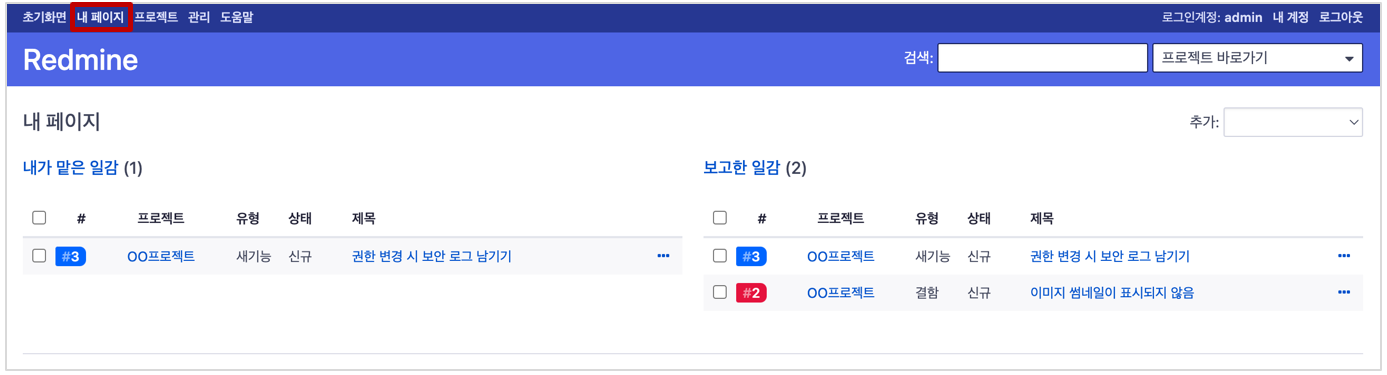The width and height of the screenshot is (1387, 375).
Task: Open actions menu for assigned issue #3
Action: click(663, 256)
